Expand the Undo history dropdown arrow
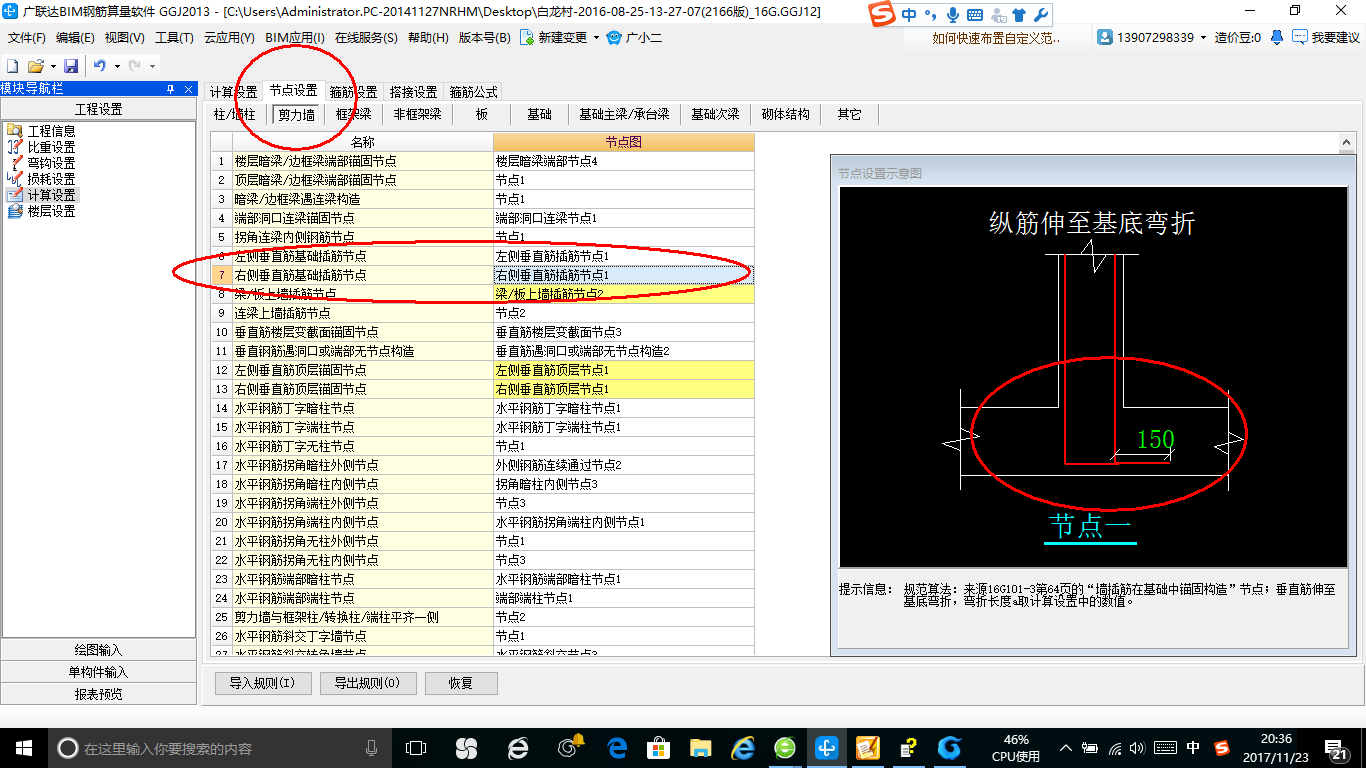This screenshot has height=768, width=1366. tap(117, 66)
